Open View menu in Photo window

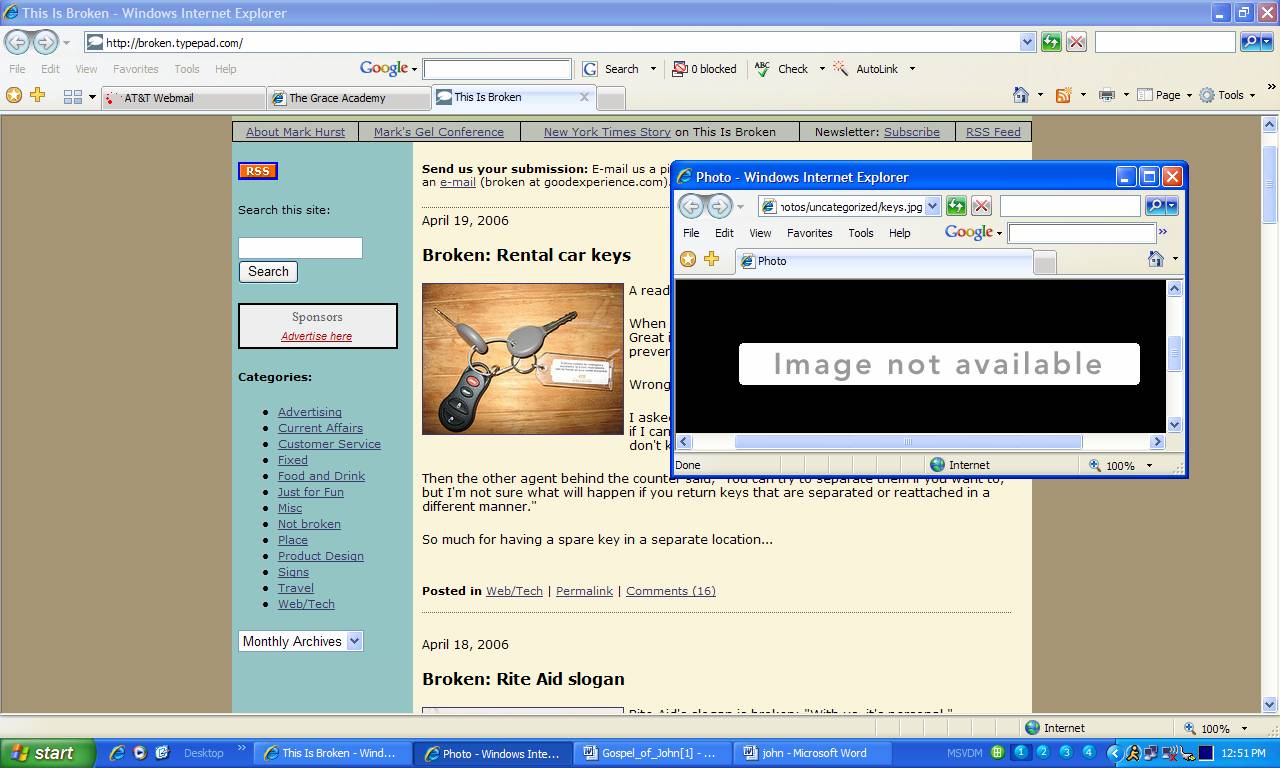(760, 233)
